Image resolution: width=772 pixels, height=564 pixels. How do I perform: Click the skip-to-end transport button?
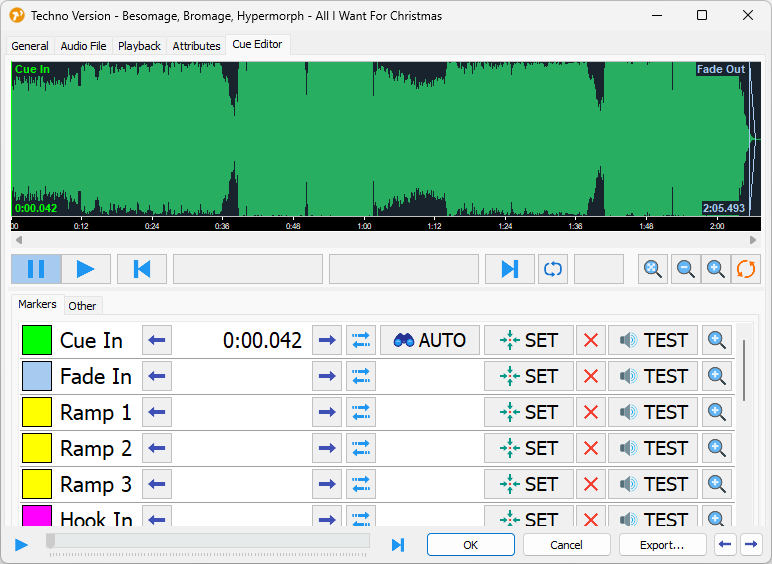coord(510,269)
